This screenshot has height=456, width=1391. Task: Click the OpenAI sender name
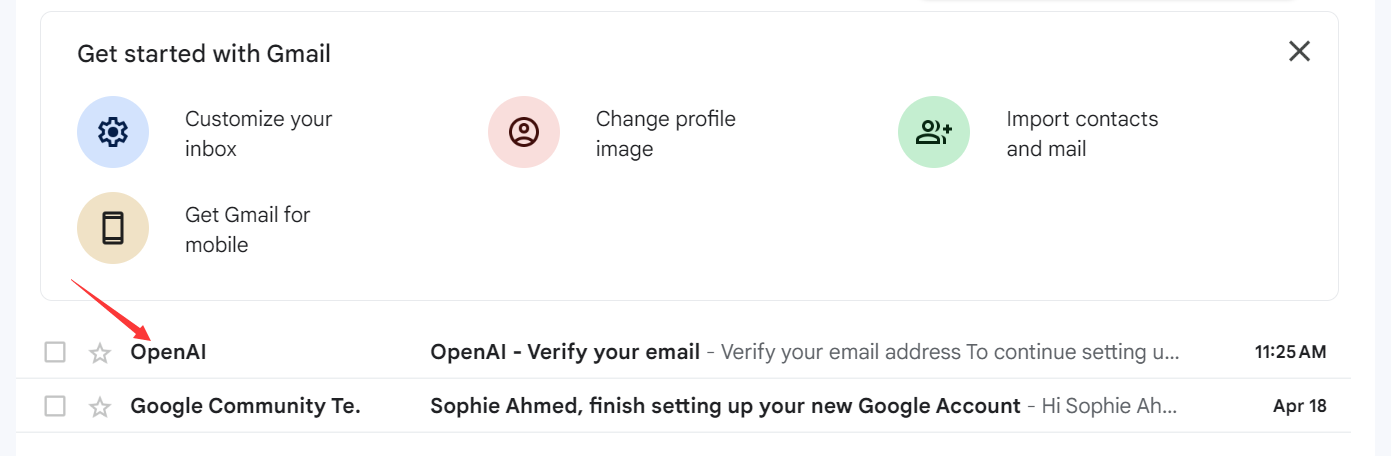168,352
